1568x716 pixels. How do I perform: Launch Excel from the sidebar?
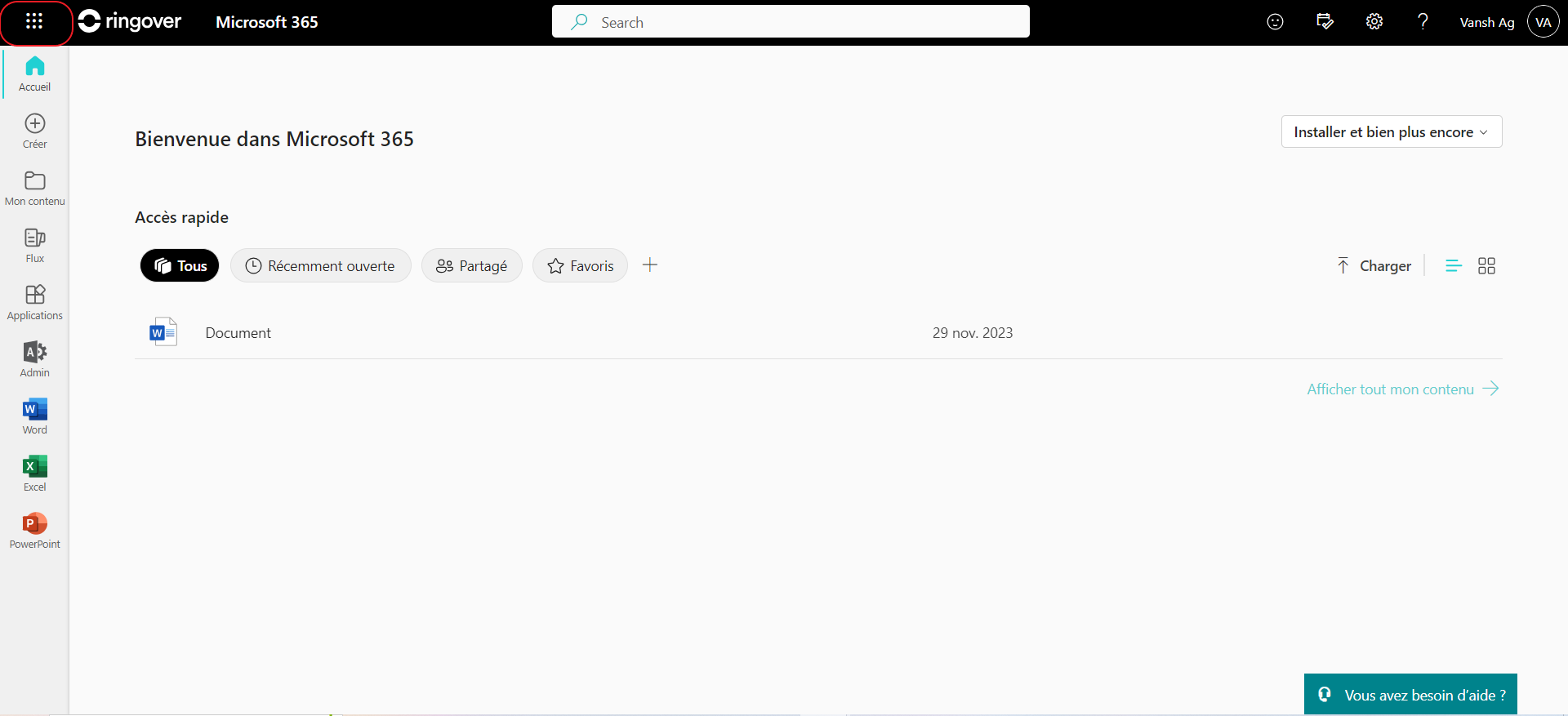coord(34,474)
